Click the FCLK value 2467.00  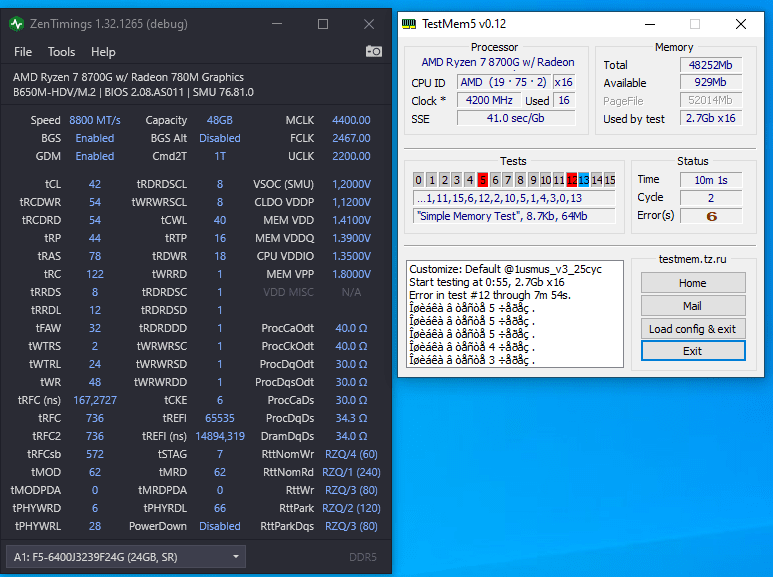pyautogui.click(x=351, y=138)
